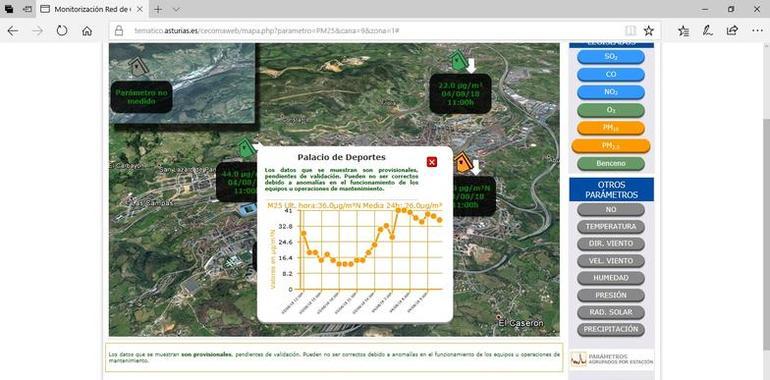770x380 pixels.
Task: Share this page
Action: pos(732,31)
